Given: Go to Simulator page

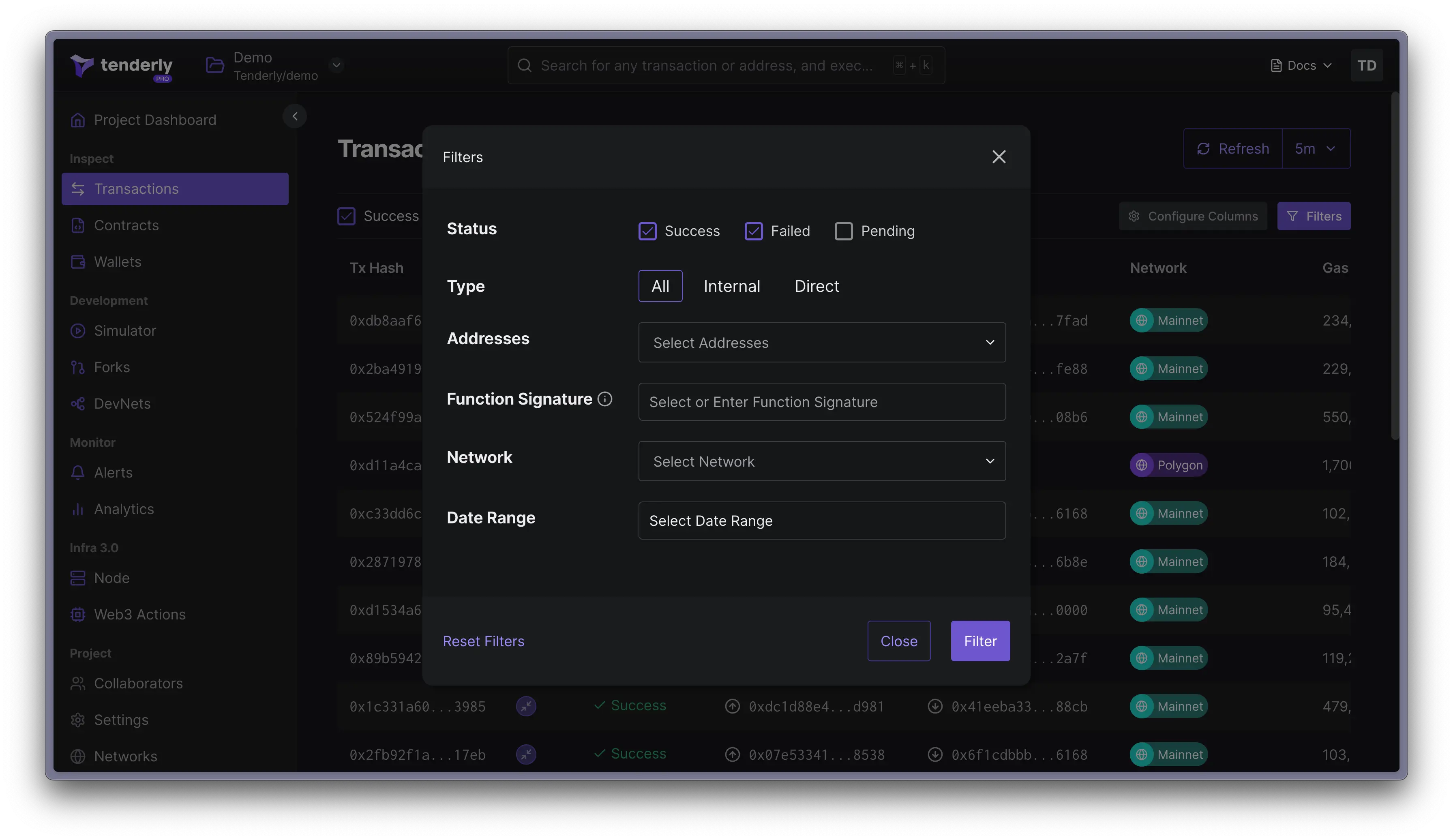Looking at the screenshot, I should pos(175,331).
